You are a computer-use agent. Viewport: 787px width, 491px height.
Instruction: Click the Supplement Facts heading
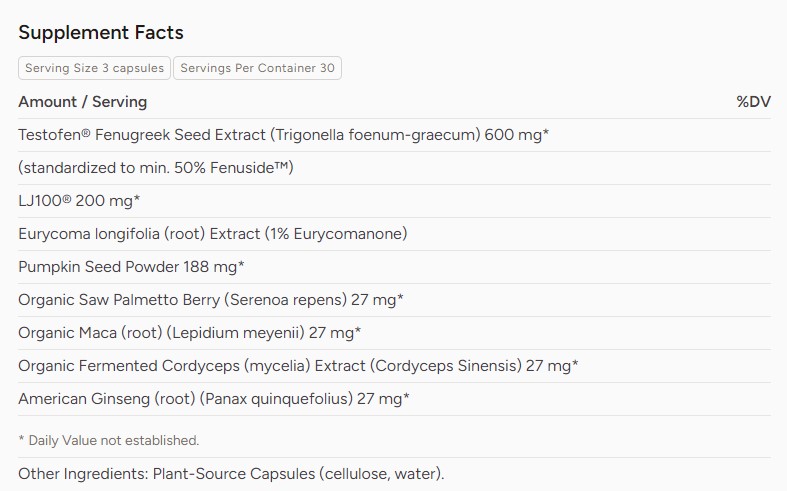pos(101,33)
